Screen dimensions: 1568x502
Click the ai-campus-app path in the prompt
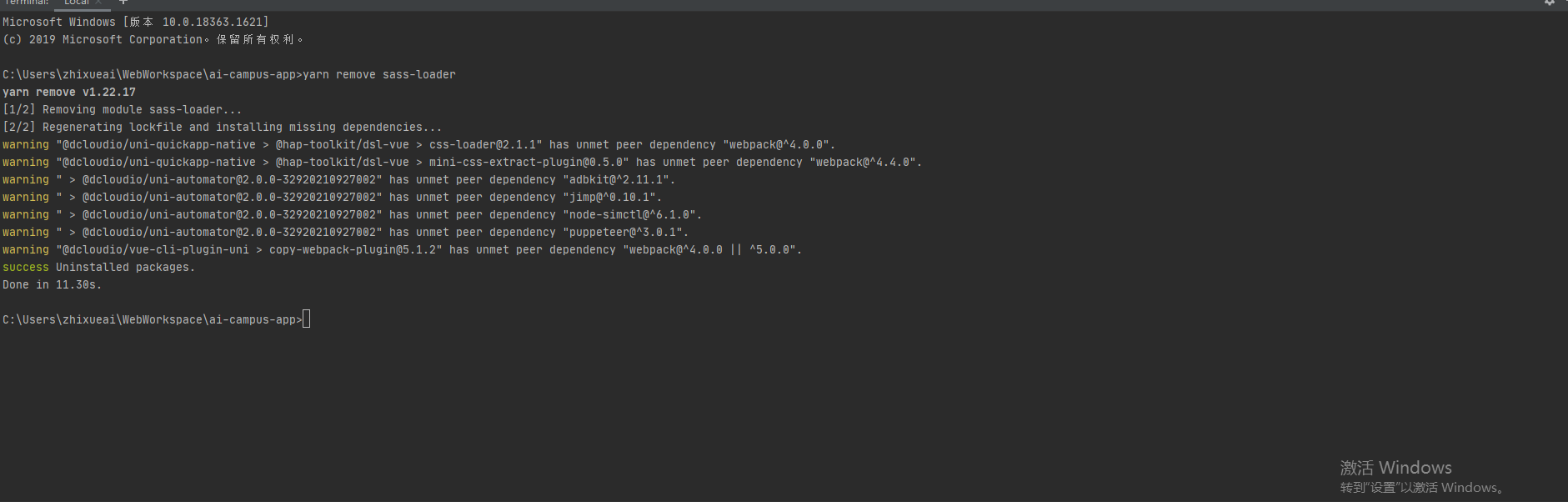[250, 319]
